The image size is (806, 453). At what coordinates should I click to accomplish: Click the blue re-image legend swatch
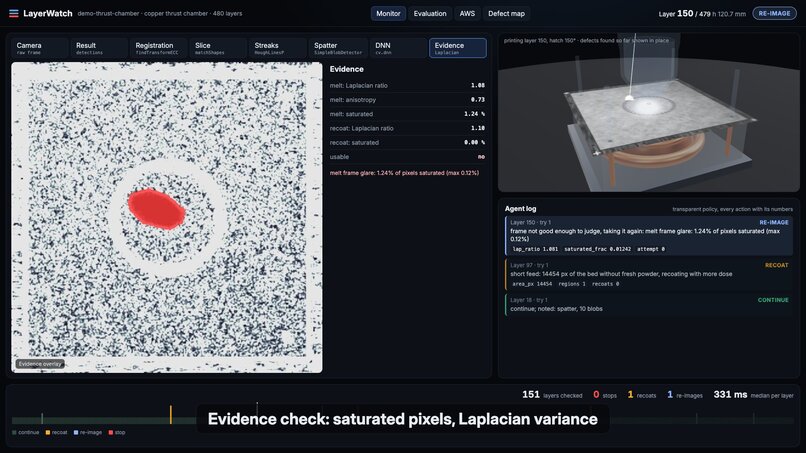76,432
